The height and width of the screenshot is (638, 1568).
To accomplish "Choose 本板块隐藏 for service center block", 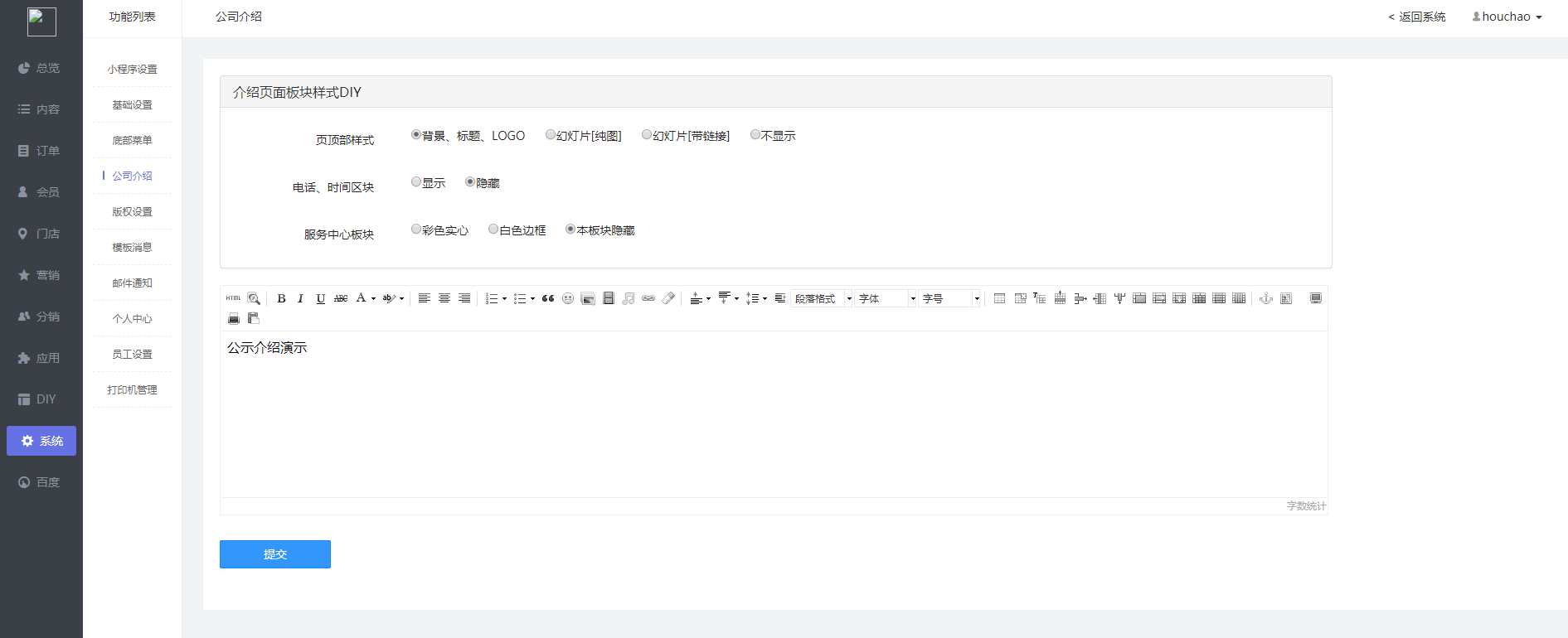I will click(x=570, y=230).
